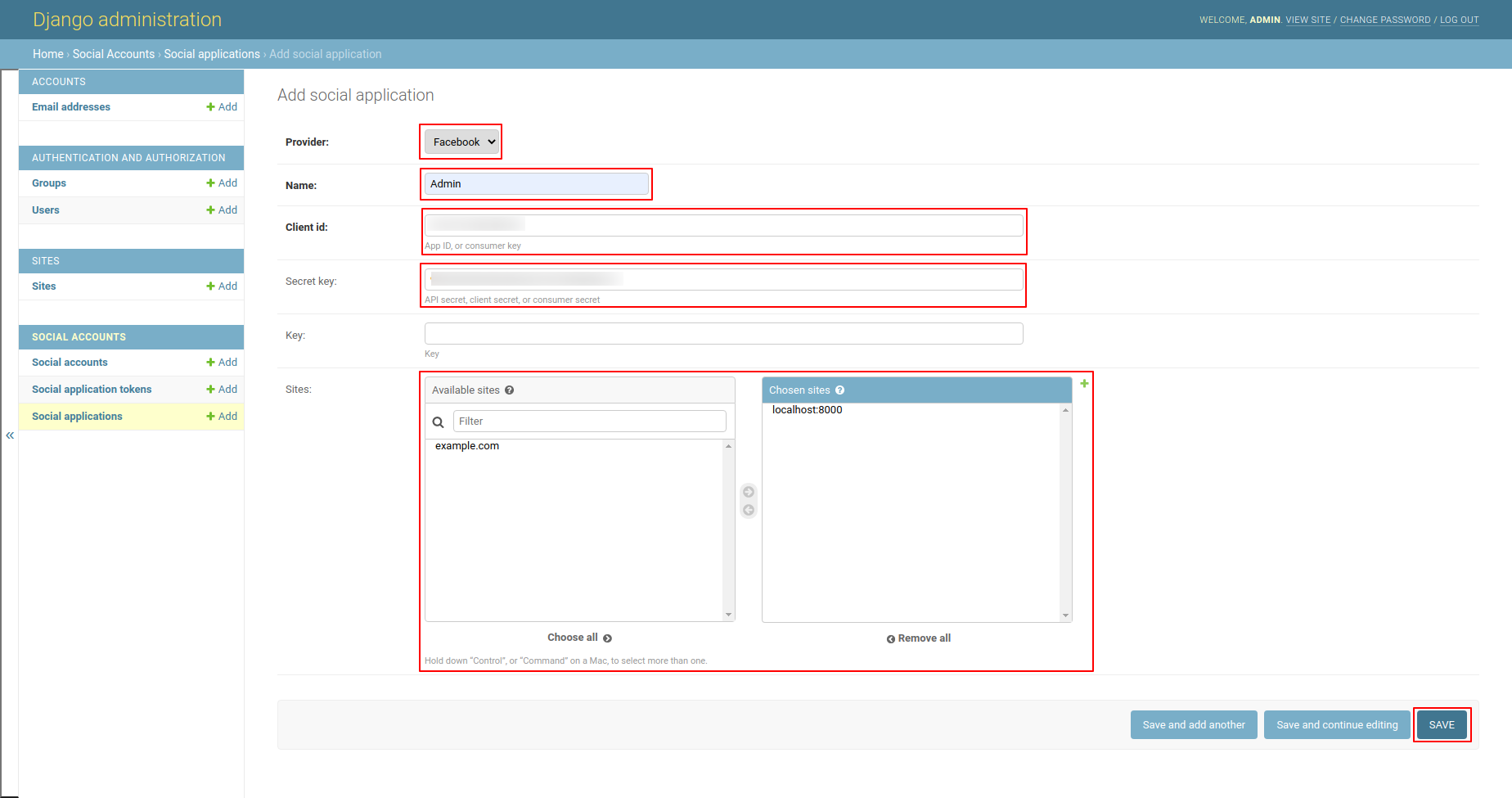Image resolution: width=1512 pixels, height=798 pixels.
Task: Click the right arrow to move selected sites
Action: 748,492
